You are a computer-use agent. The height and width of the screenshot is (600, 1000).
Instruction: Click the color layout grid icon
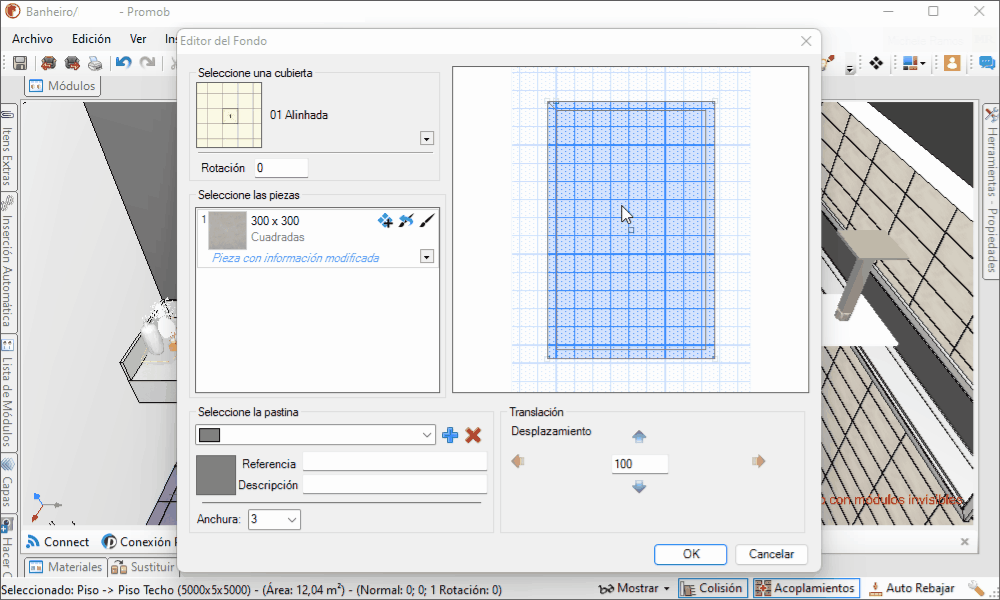tap(910, 62)
